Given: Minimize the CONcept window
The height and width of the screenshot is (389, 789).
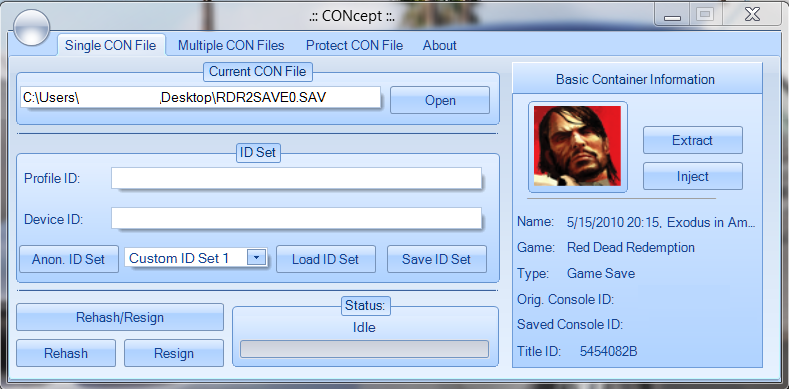Looking at the screenshot, I should [671, 16].
